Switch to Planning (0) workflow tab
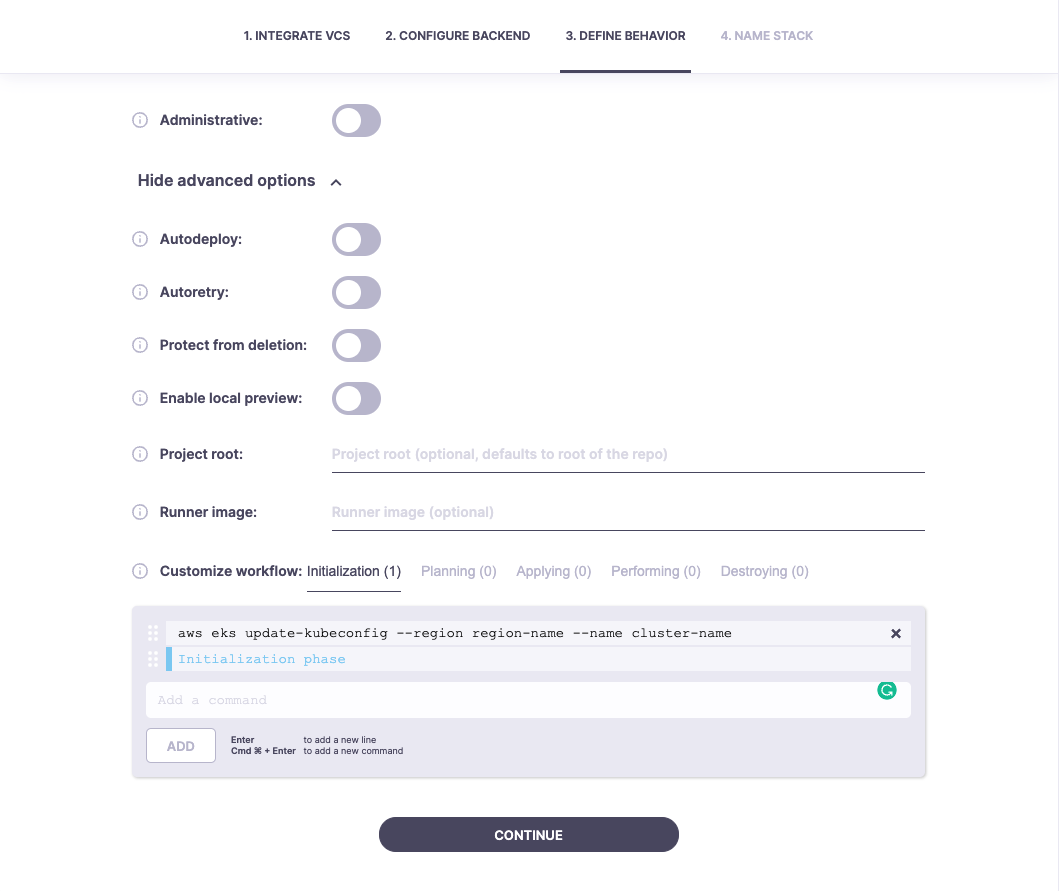Viewport: 1059px width, 891px height. 458,572
